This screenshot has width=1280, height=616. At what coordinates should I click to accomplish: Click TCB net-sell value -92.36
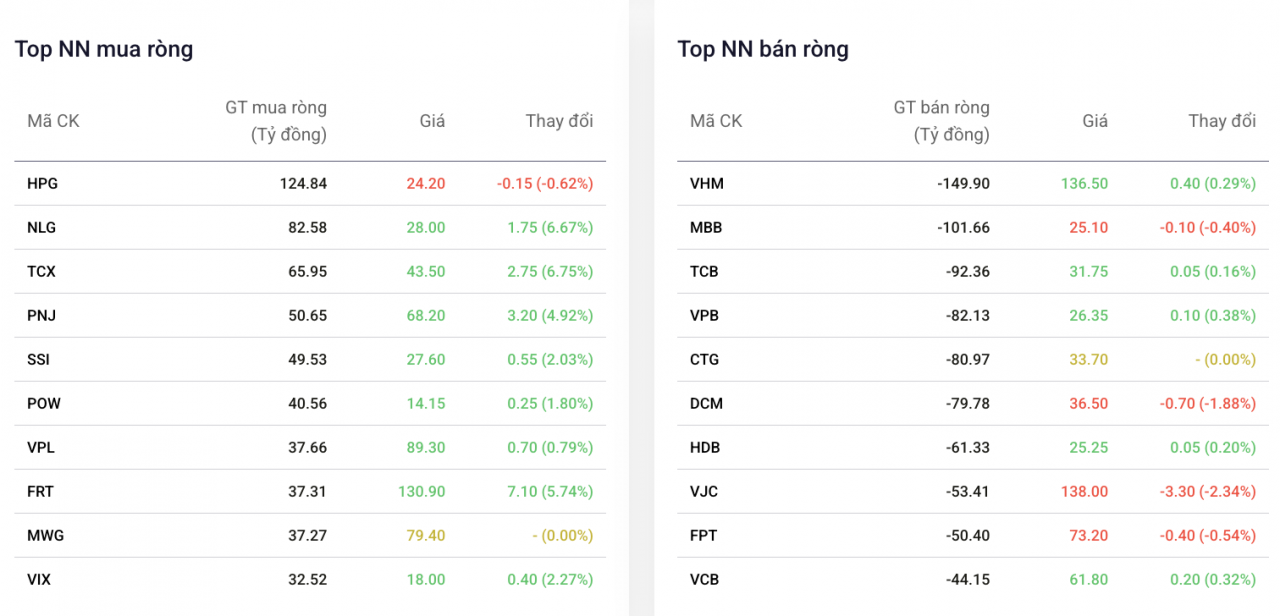(x=968, y=272)
